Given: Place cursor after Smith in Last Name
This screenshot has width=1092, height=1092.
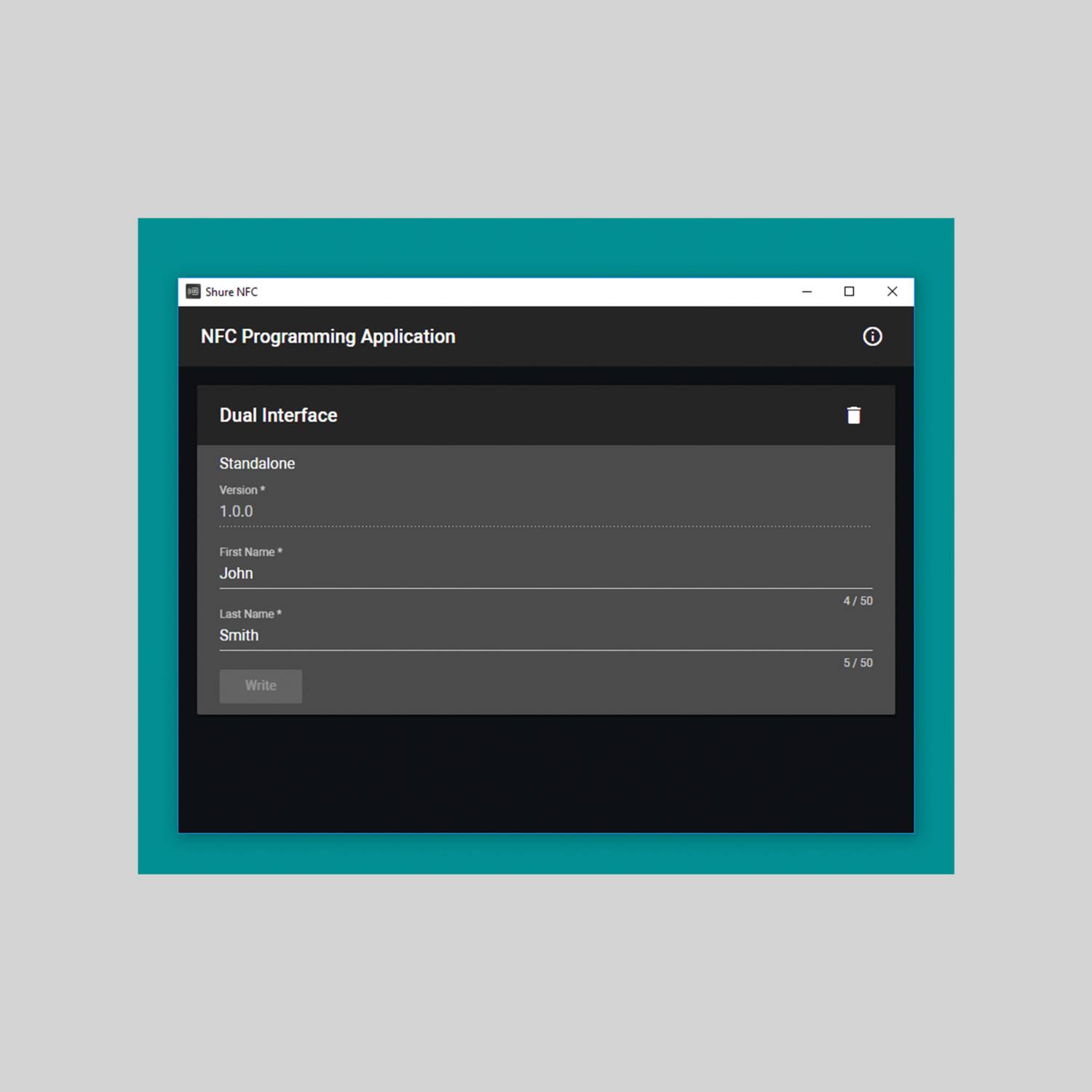Looking at the screenshot, I should tap(260, 635).
